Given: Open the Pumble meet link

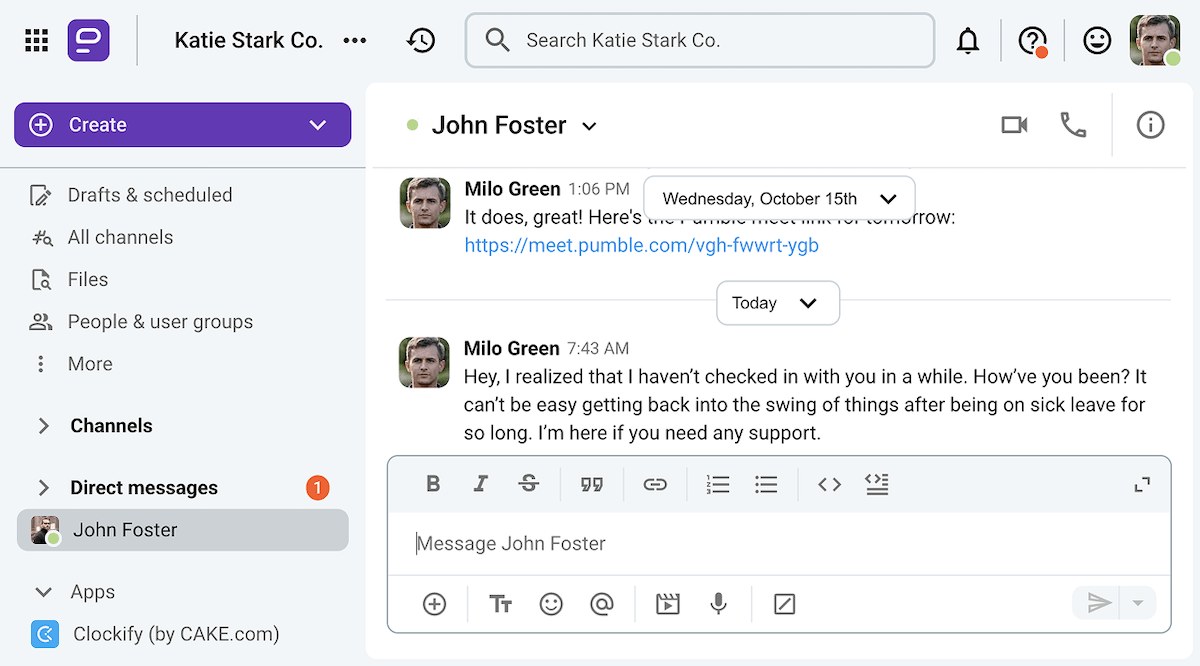Looking at the screenshot, I should click(x=641, y=244).
